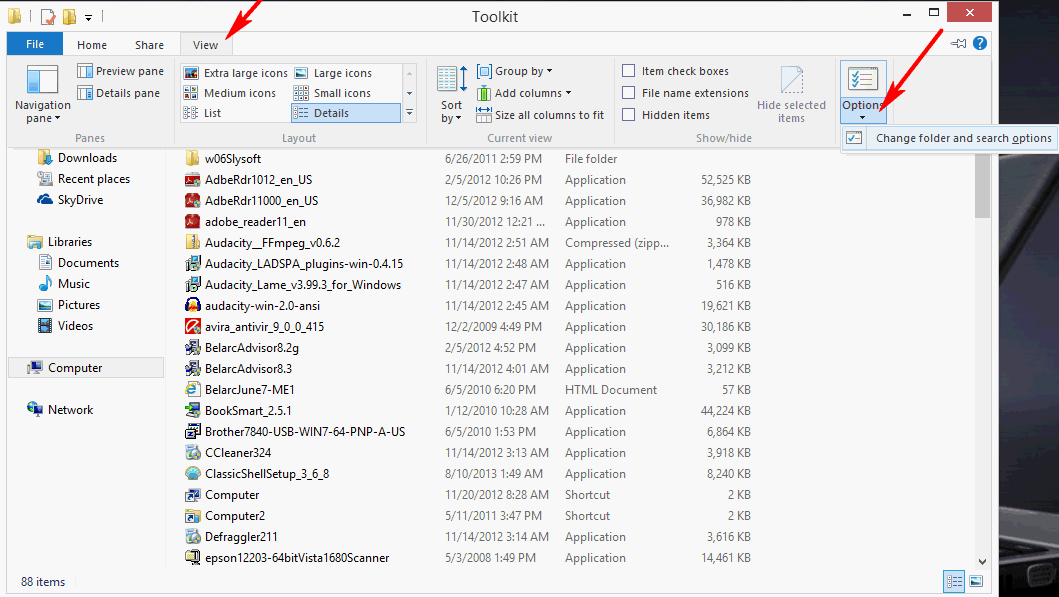
Task: Choose Change folder and search options
Action: 951,138
